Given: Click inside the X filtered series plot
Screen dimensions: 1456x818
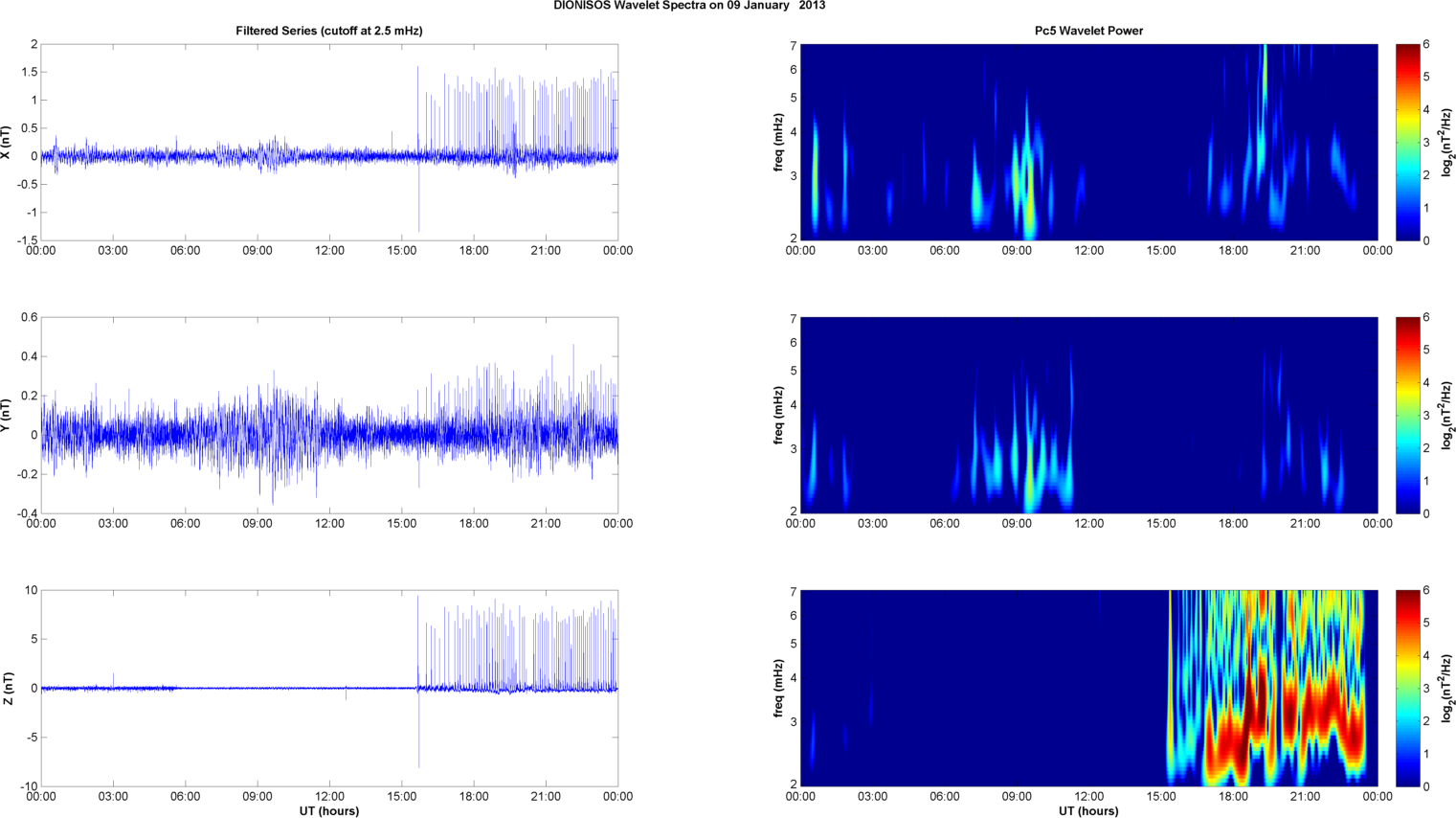Looking at the screenshot, I should [x=329, y=142].
